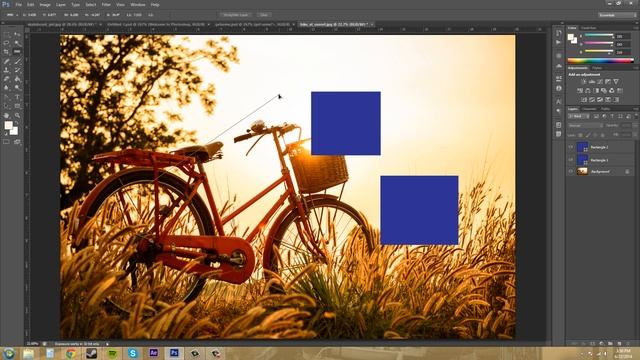Toggle layer filtering on/off switch
This screenshot has width=640, height=360.
click(636, 116)
